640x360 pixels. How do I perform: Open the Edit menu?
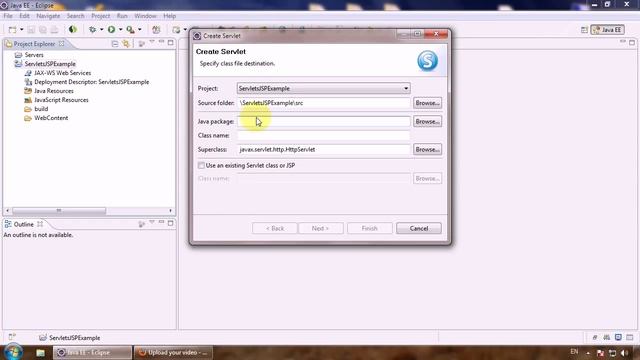pyautogui.click(x=24, y=16)
